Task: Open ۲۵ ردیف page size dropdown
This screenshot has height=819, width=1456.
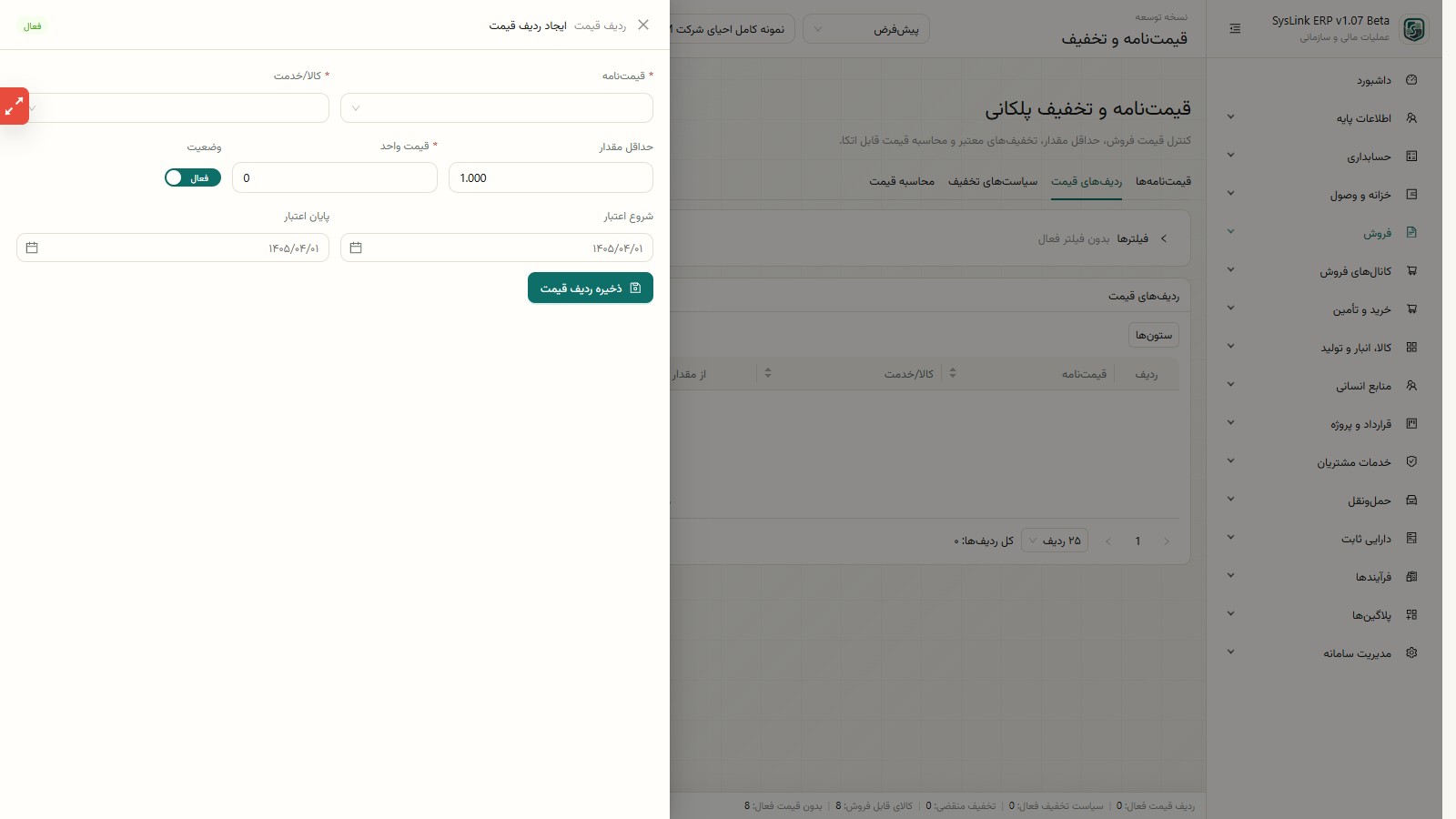Action: coord(1055,541)
